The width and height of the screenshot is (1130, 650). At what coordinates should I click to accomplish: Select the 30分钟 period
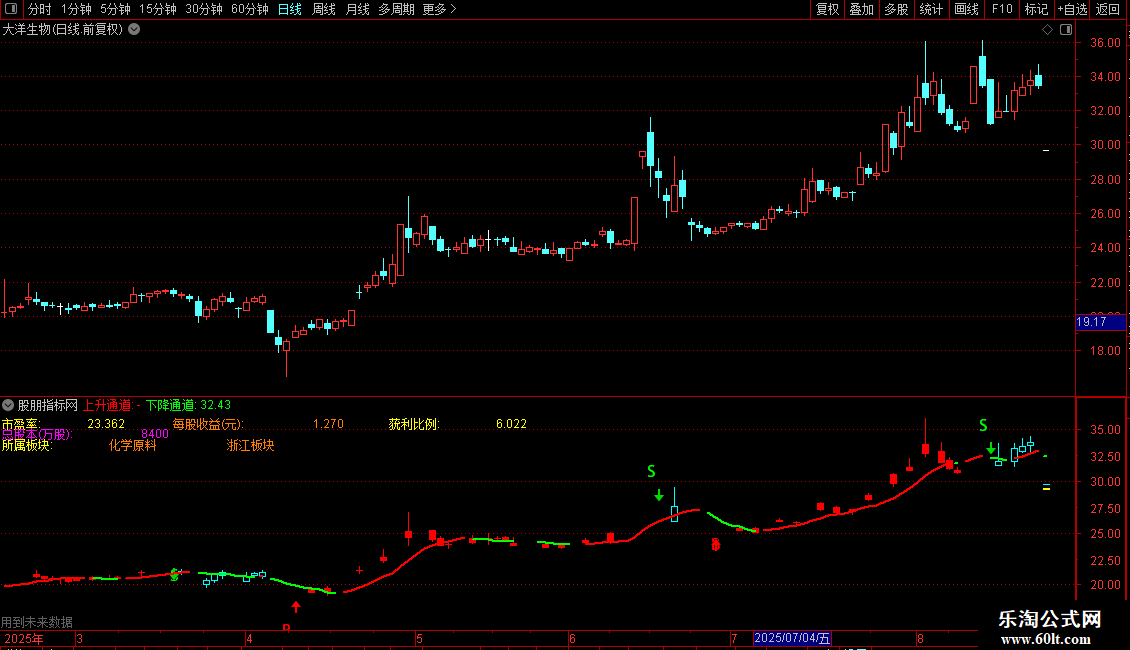pos(204,9)
